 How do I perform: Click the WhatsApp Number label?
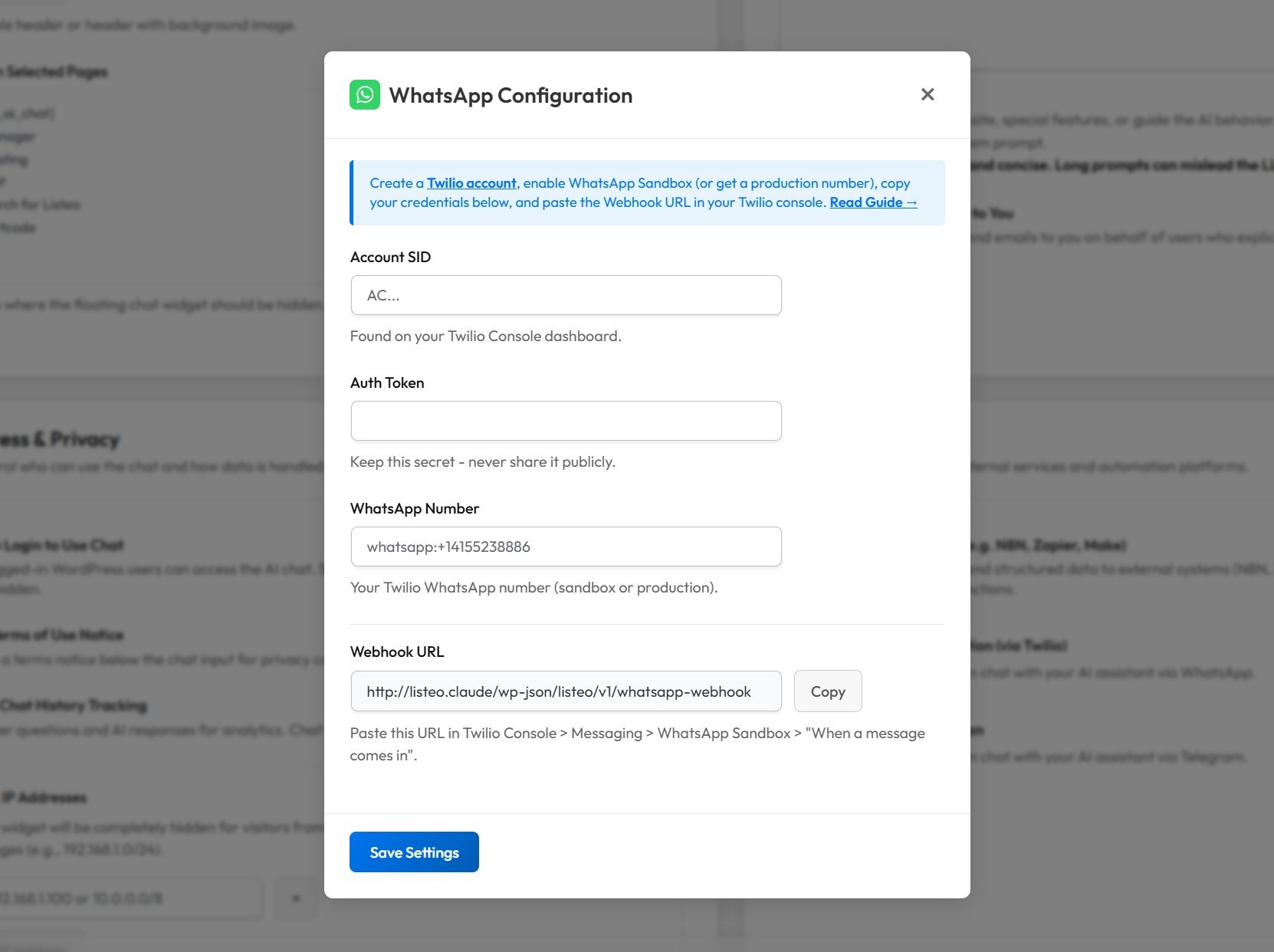414,509
